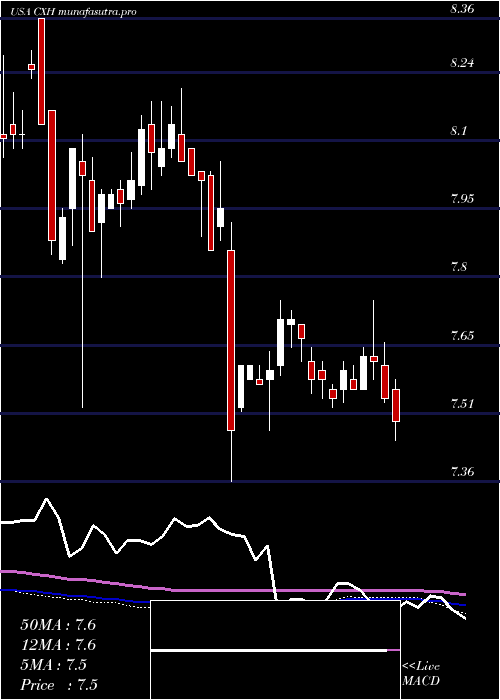
Task: Click the last red candlestick on the chart
Action: (x=396, y=405)
